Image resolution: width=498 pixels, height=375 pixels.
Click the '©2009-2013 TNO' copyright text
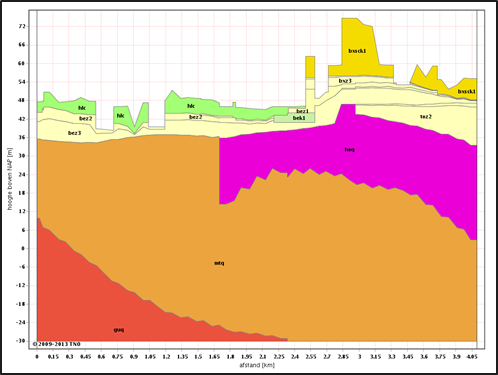(x=57, y=344)
